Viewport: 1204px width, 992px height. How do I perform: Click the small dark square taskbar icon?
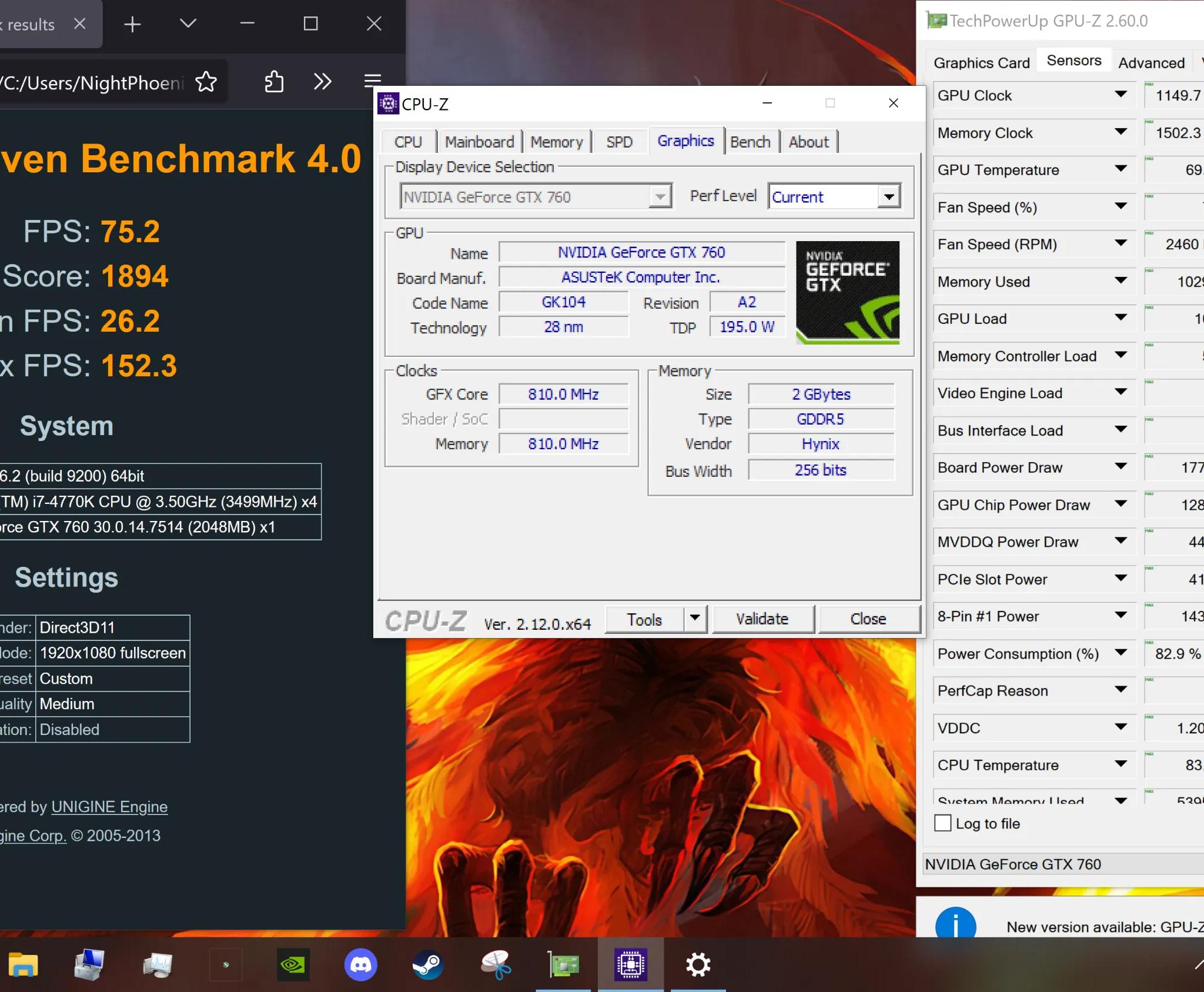click(226, 964)
